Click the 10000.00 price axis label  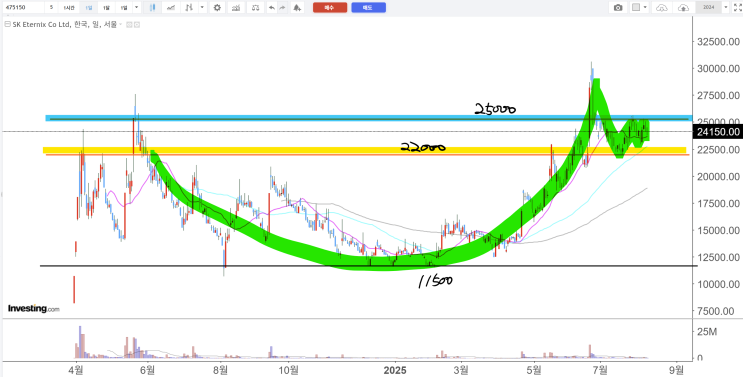point(719,284)
